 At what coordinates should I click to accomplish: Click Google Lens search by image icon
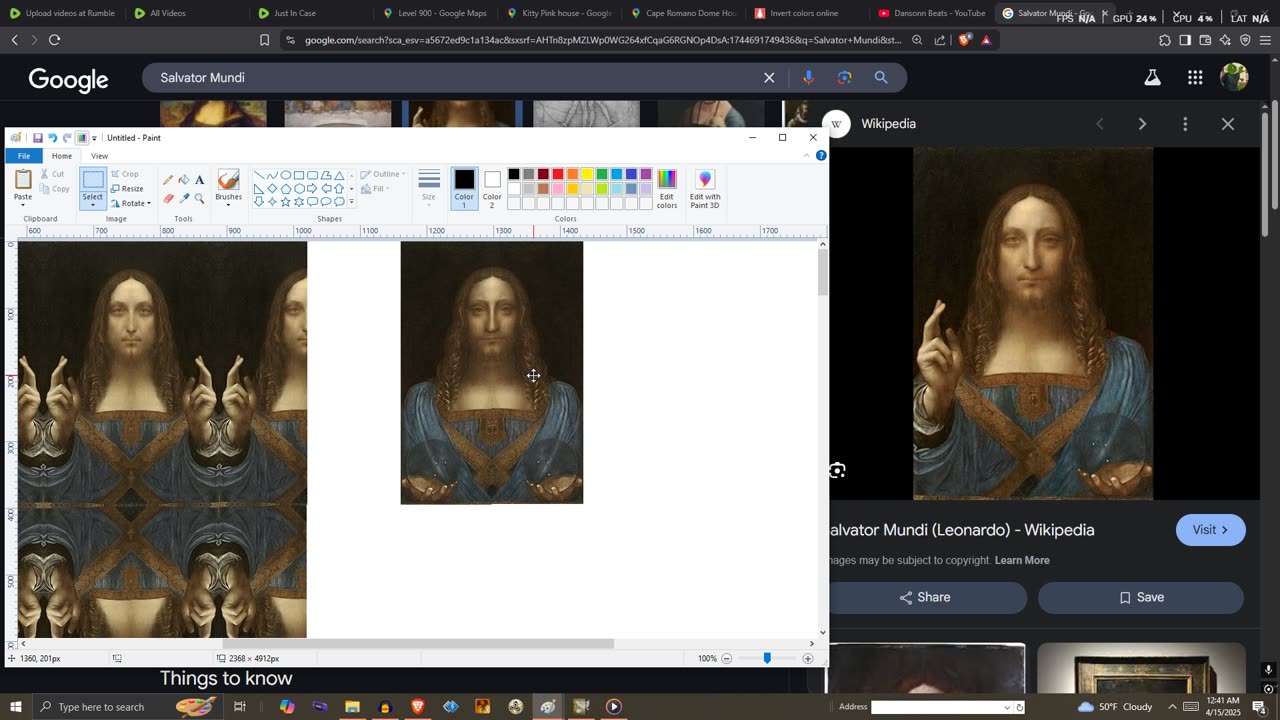845,77
